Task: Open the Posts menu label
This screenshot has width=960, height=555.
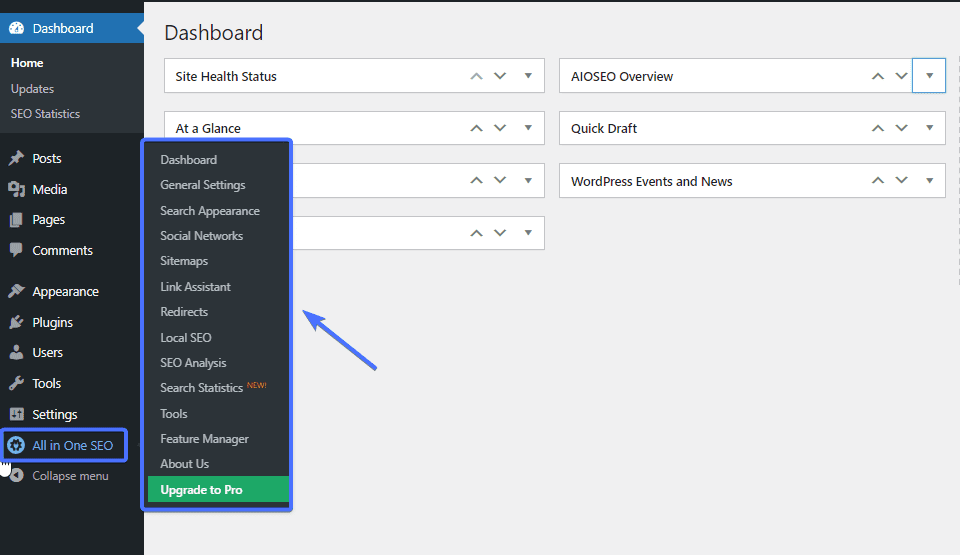Action: [47, 158]
